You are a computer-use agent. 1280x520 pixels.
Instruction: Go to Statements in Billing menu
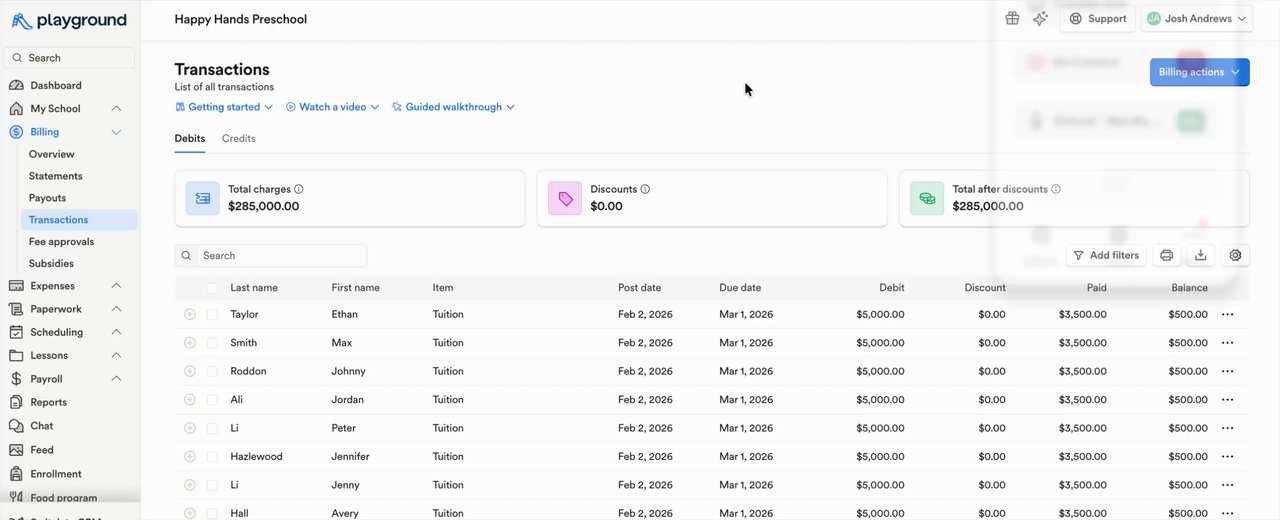[x=56, y=176]
